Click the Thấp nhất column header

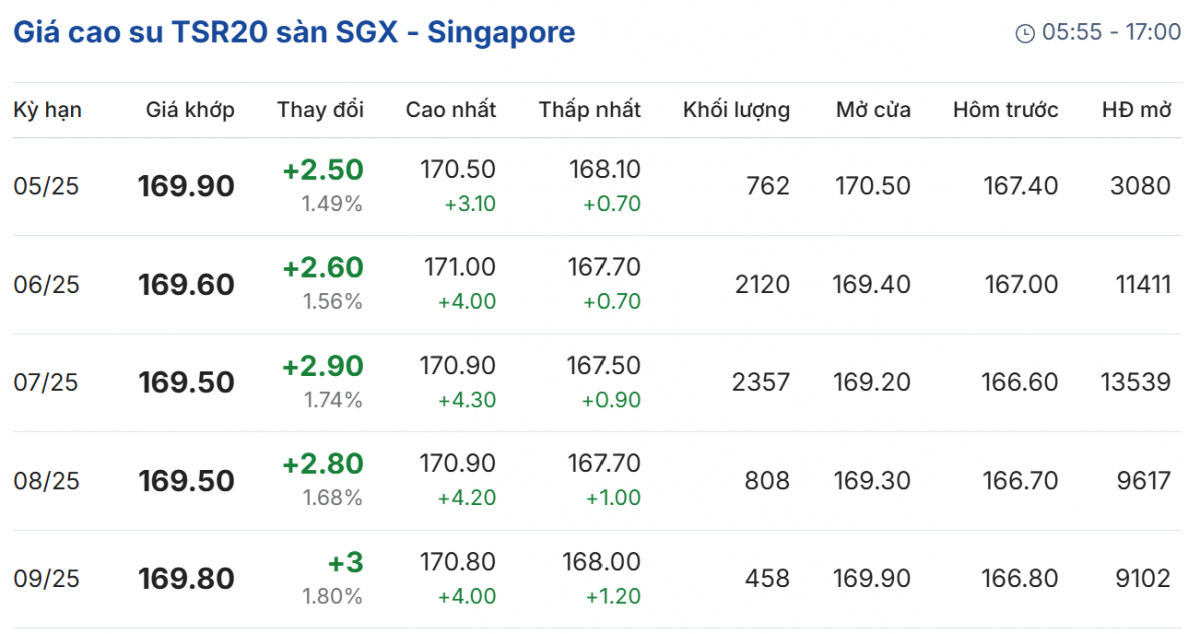coord(590,110)
